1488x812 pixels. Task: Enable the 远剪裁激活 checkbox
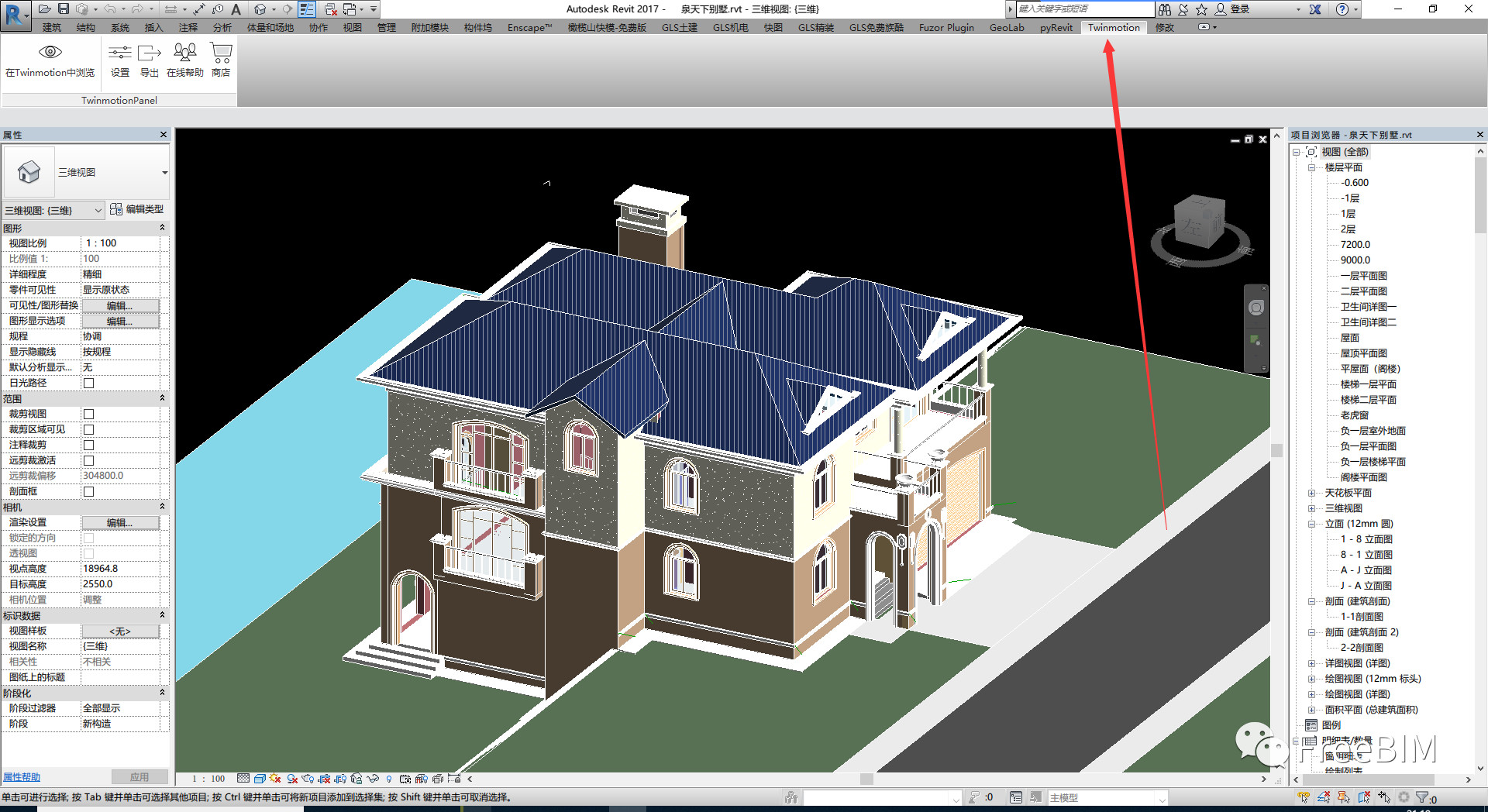click(88, 460)
